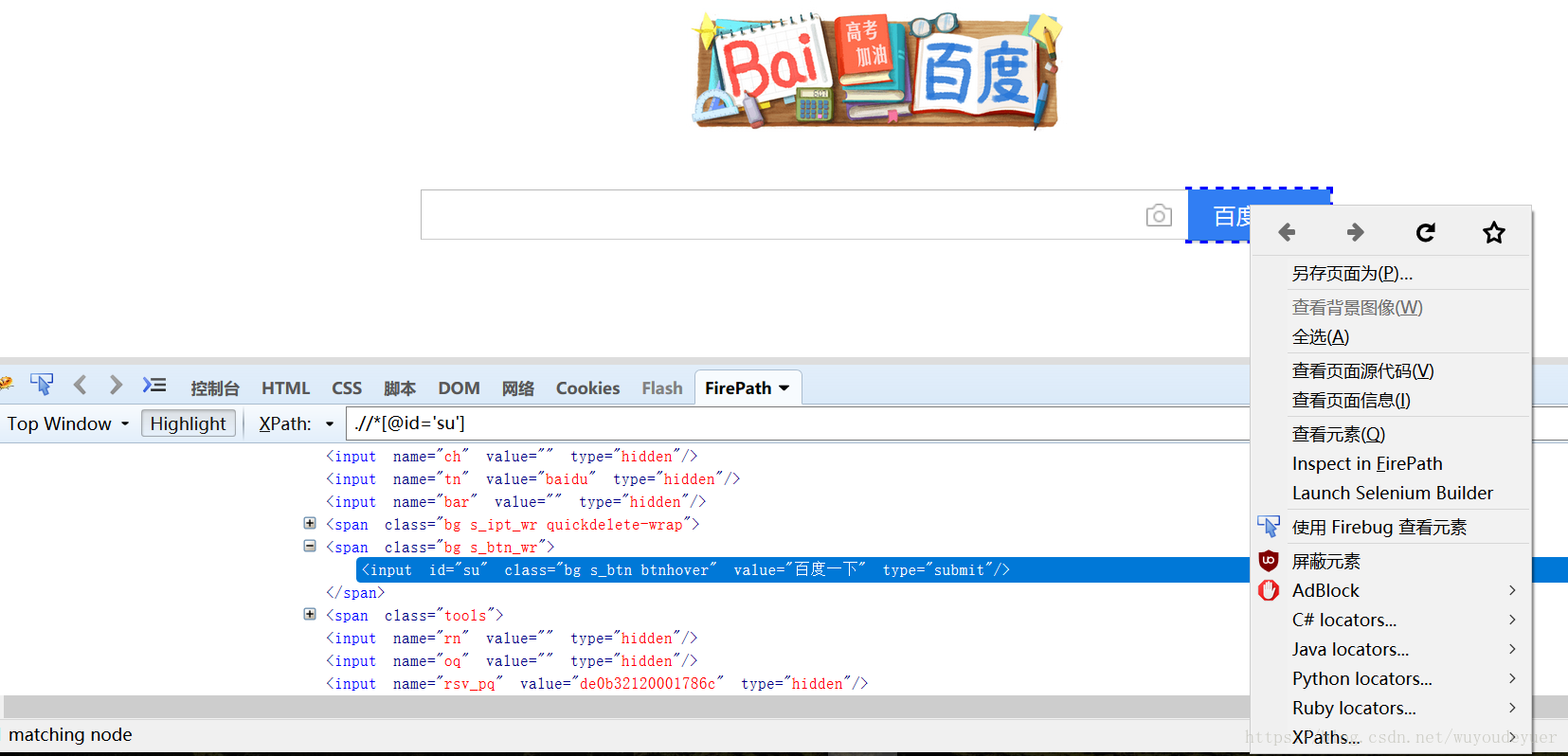The image size is (1568, 756).
Task: Switch to the CSS tab
Action: [x=347, y=388]
